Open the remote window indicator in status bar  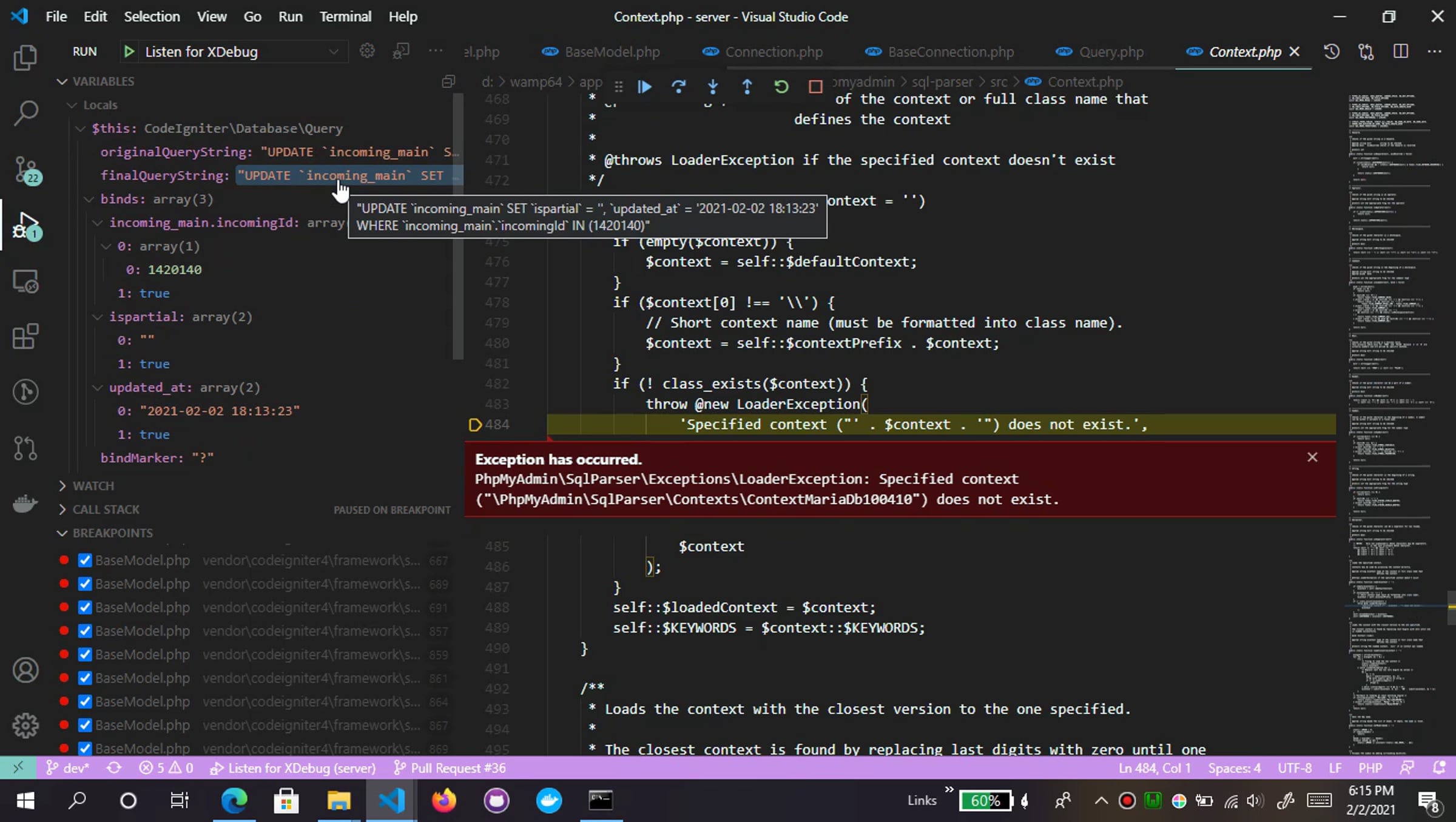(18, 768)
